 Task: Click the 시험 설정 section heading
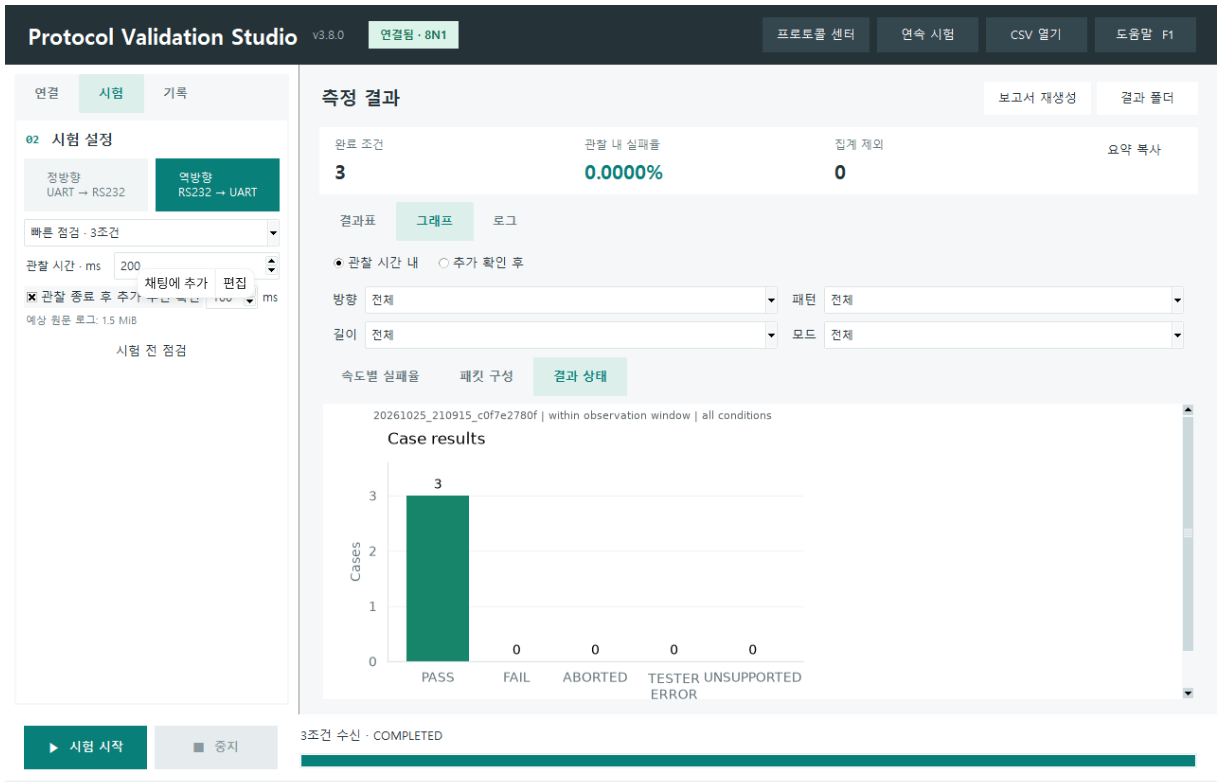[82, 139]
